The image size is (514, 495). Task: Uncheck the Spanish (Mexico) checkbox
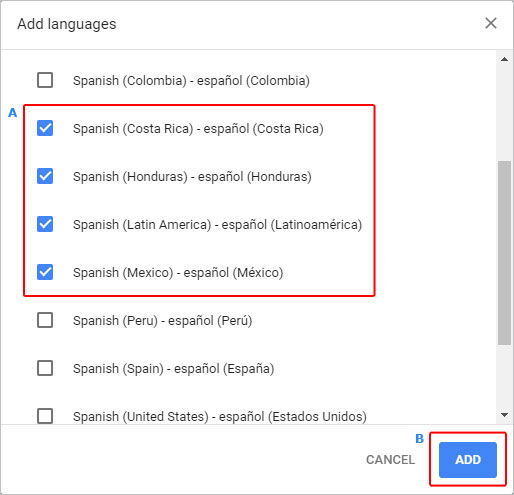coord(45,272)
